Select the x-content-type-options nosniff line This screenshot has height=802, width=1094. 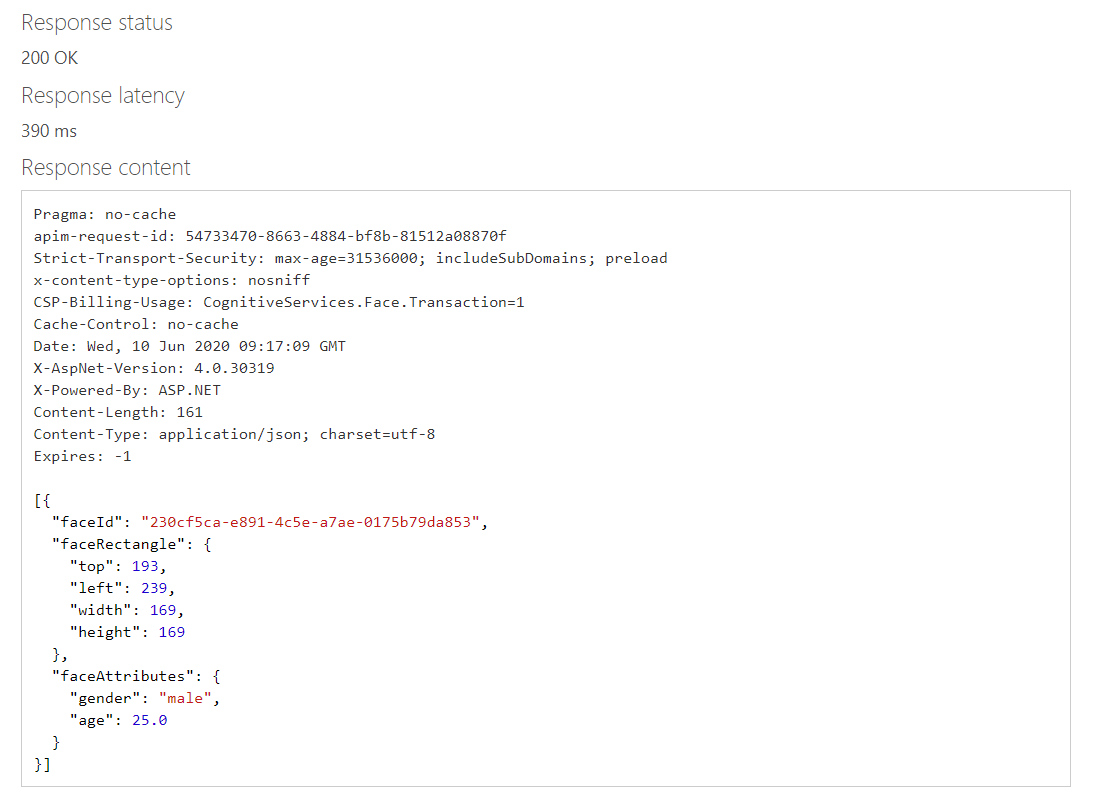point(172,280)
